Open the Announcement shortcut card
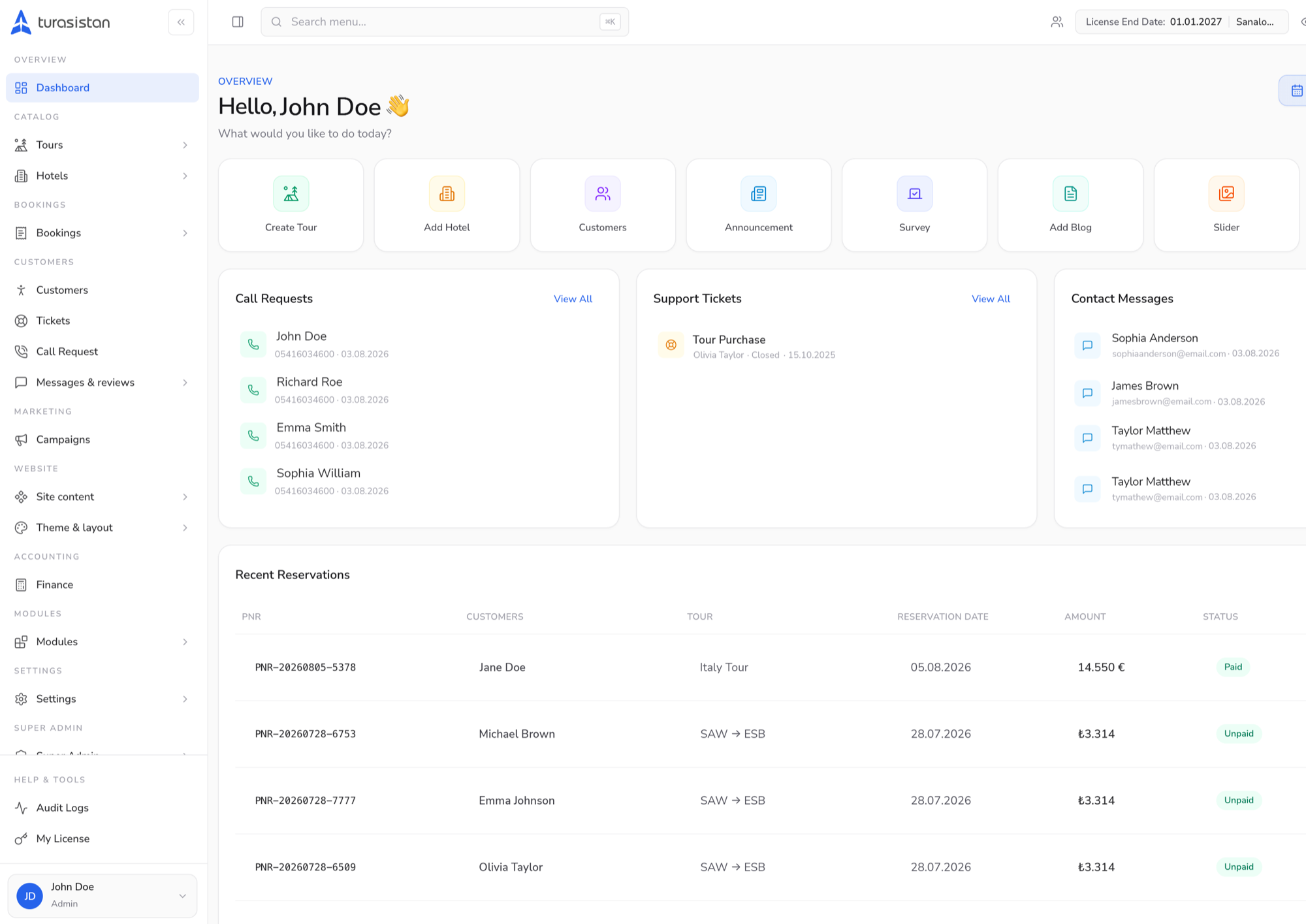Viewport: 1306px width, 924px height. point(759,205)
